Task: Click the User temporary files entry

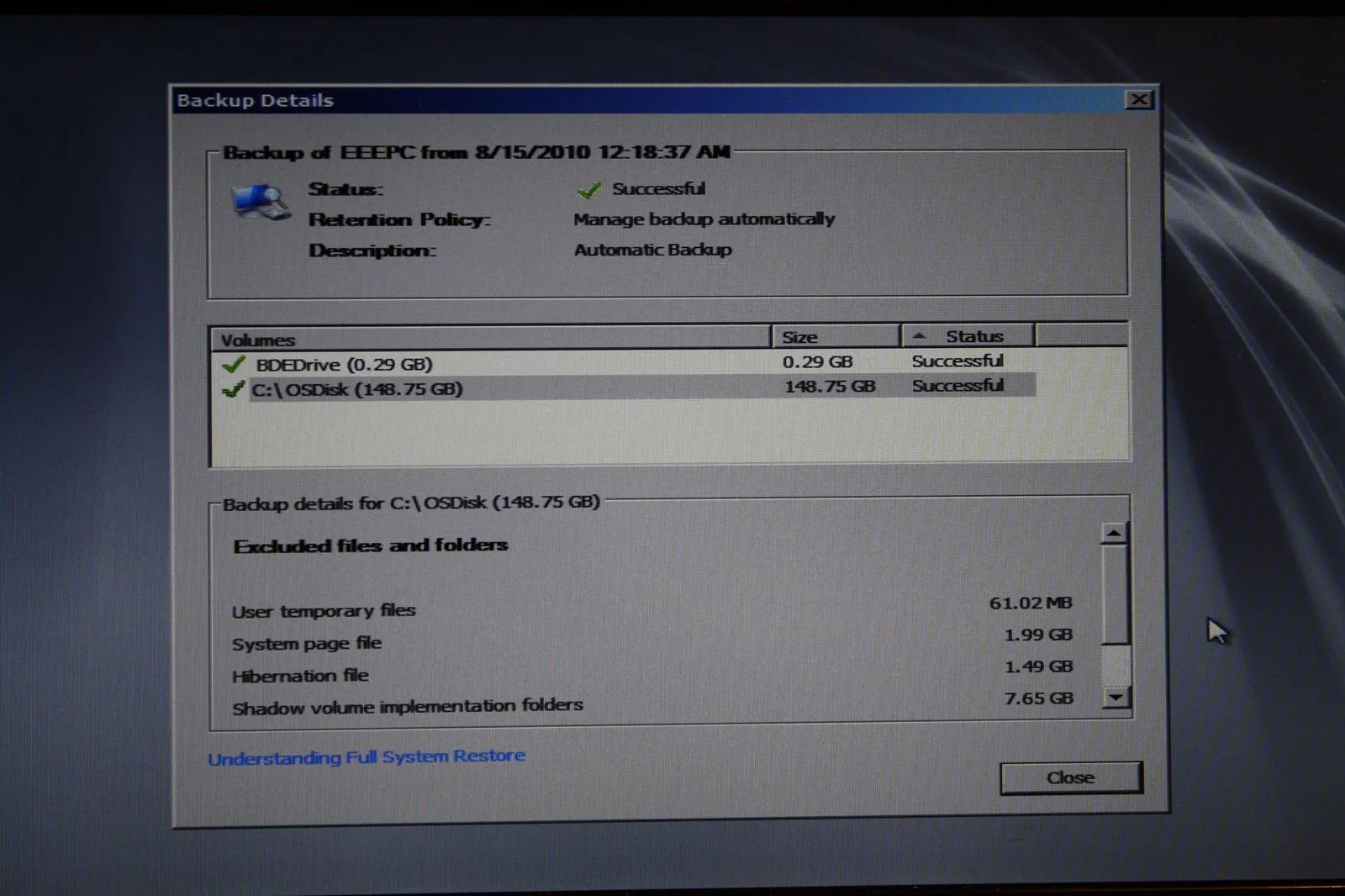Action: [324, 611]
